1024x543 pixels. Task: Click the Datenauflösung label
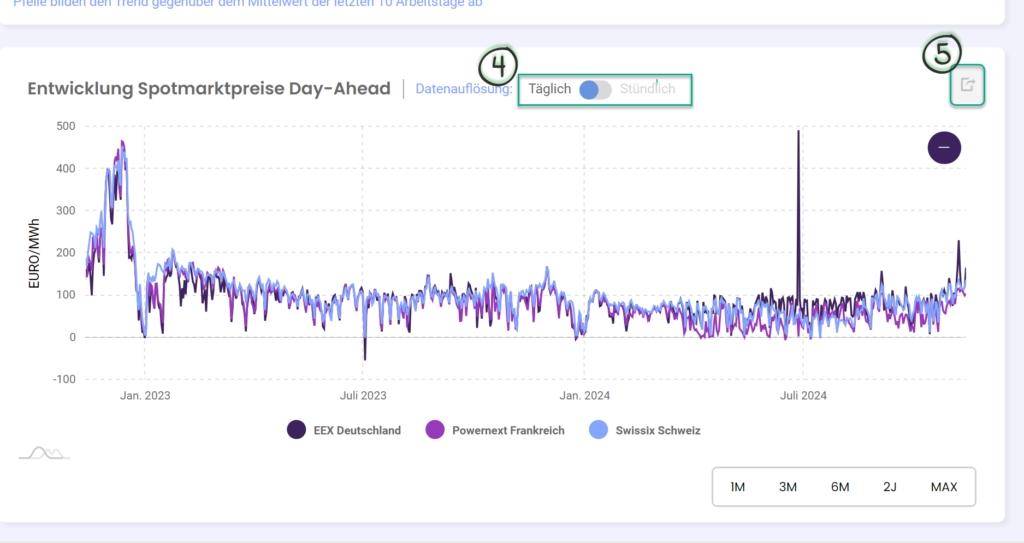[464, 89]
